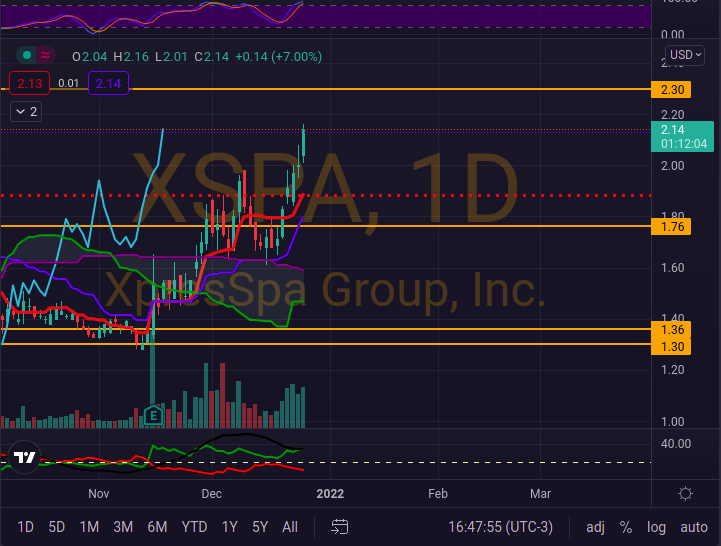This screenshot has height=546, width=721.
Task: Click the Mar label on time axis
Action: [540, 494]
